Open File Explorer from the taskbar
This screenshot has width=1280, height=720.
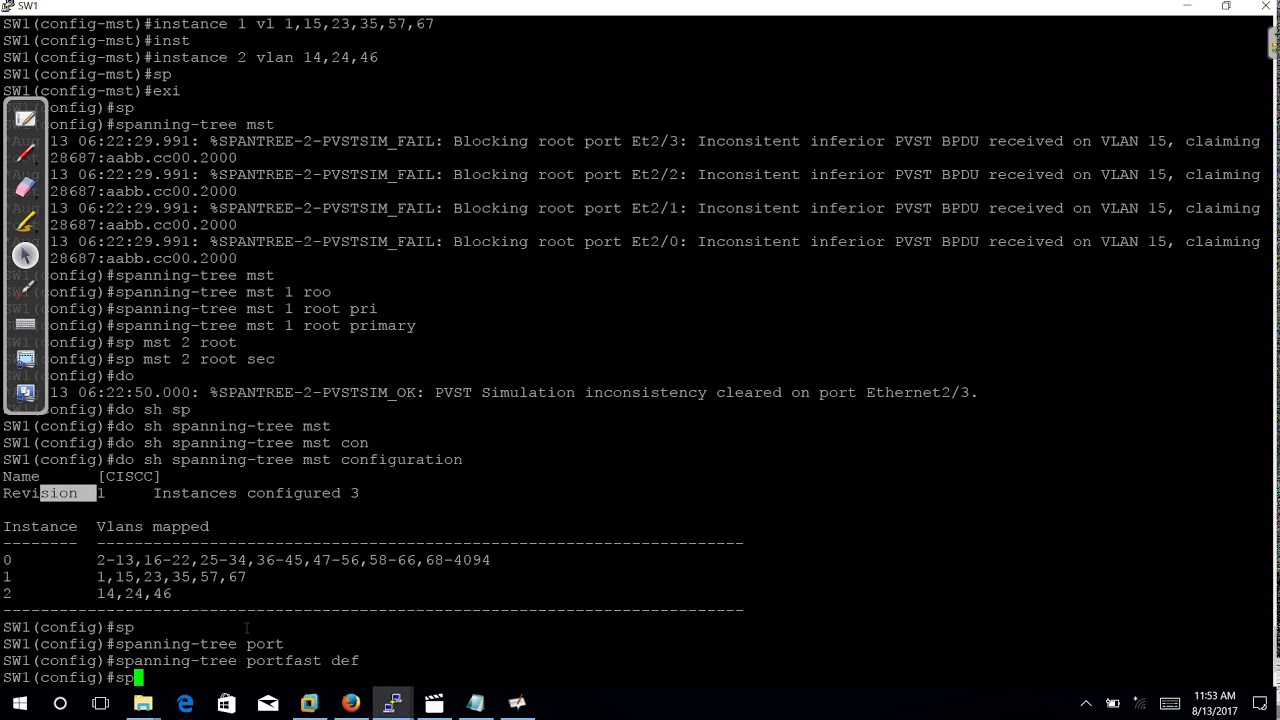143,704
